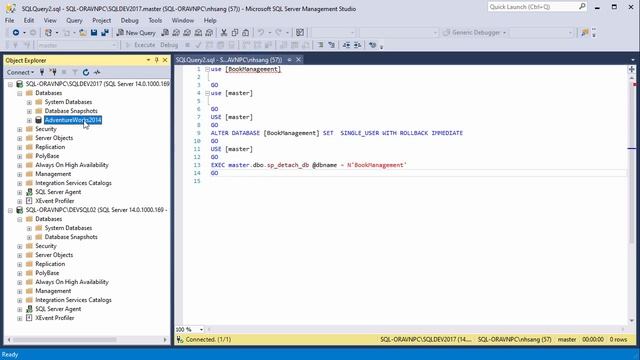Click the Navigate Backward toolbar icon
640x360 pixels.
click(x=16, y=33)
